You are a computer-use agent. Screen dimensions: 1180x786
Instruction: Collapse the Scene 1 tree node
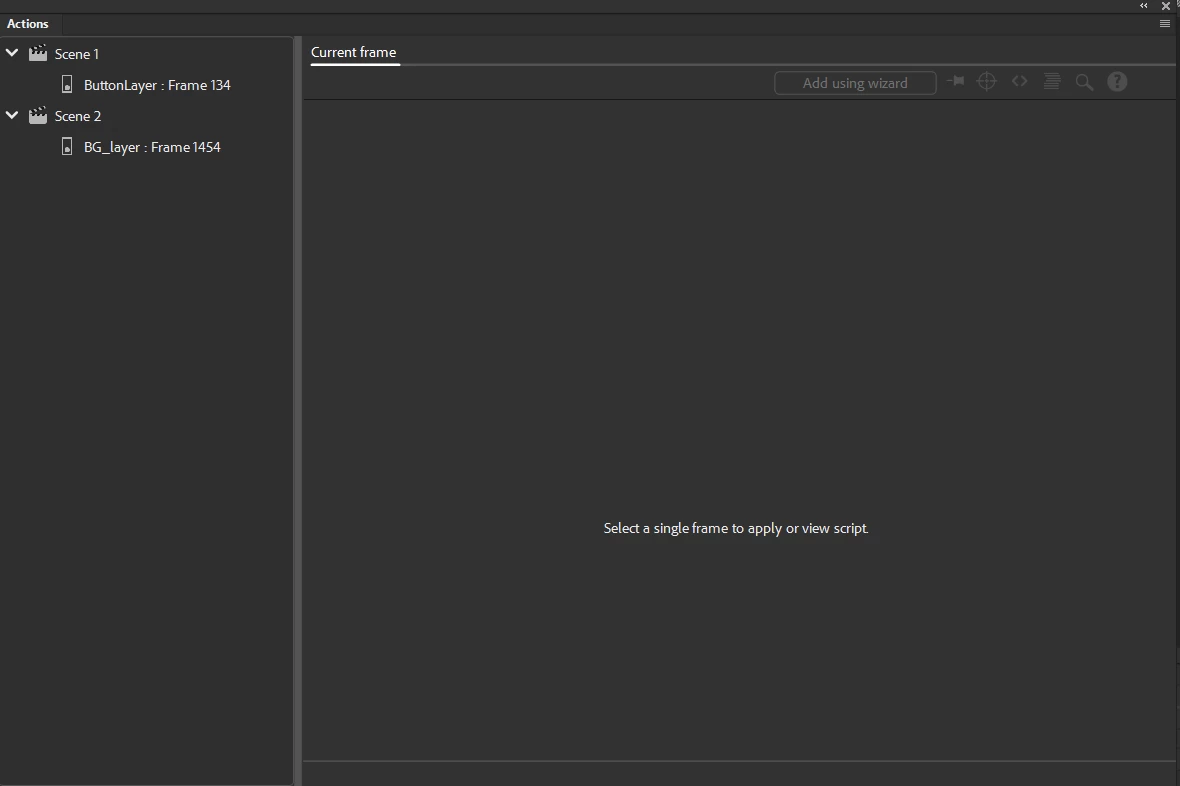pyautogui.click(x=12, y=53)
